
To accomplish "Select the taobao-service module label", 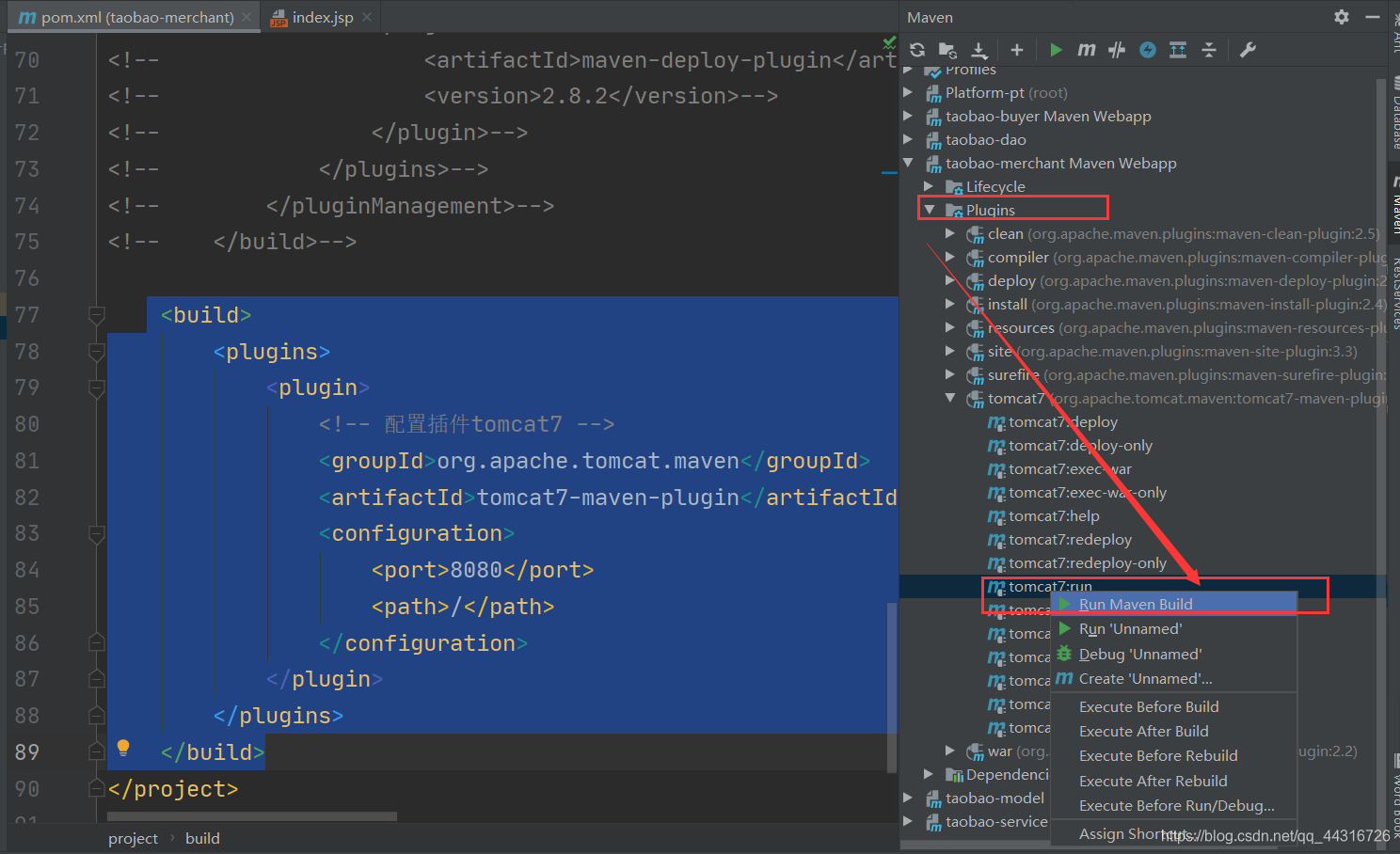I will pyautogui.click(x=996, y=821).
